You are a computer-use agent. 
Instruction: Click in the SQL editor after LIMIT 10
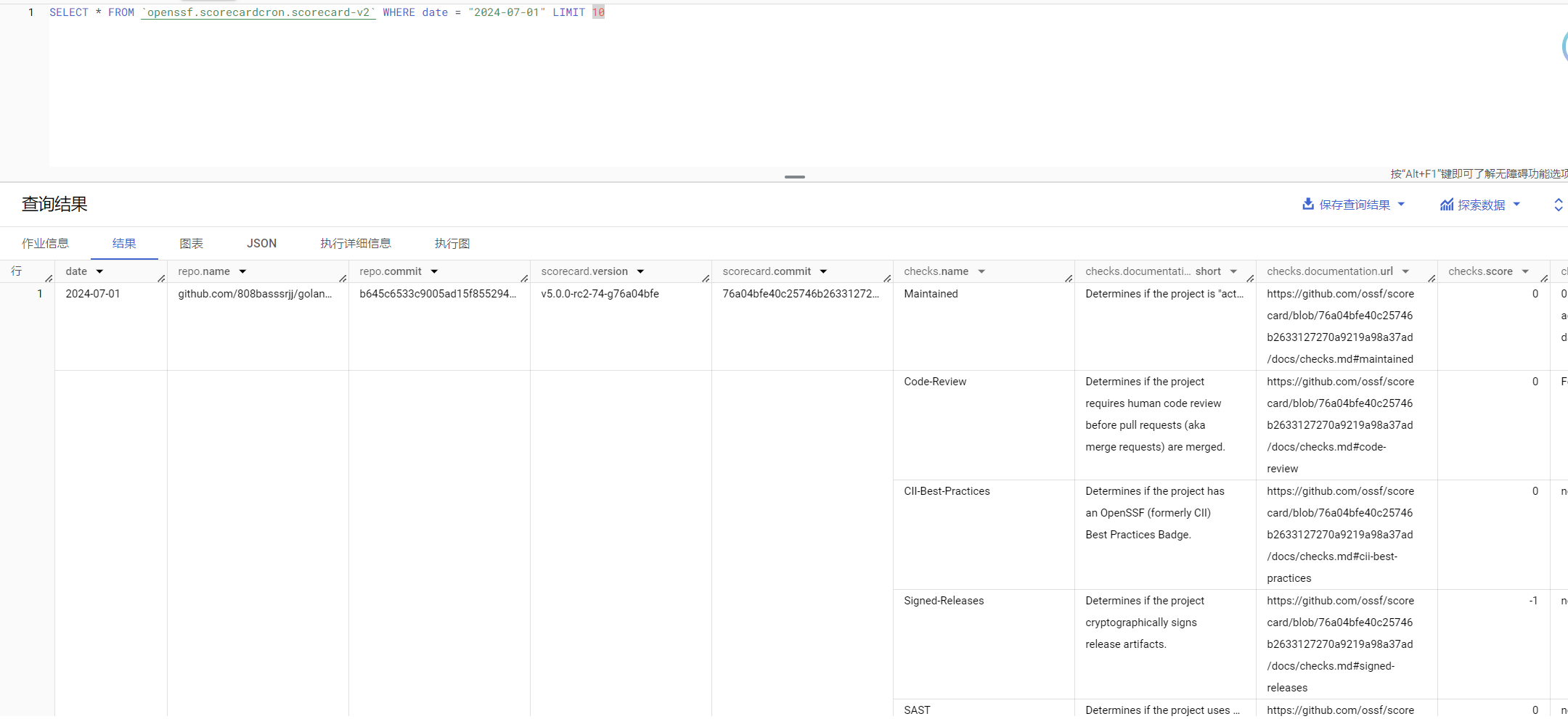coord(605,12)
